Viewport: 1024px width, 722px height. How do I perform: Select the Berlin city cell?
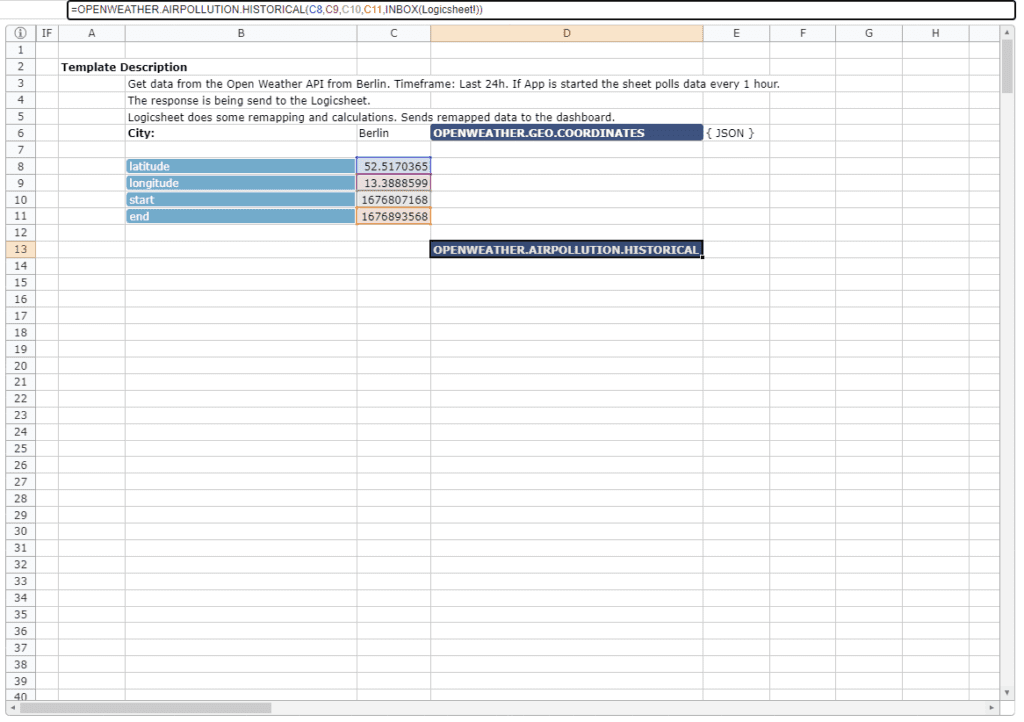point(394,133)
